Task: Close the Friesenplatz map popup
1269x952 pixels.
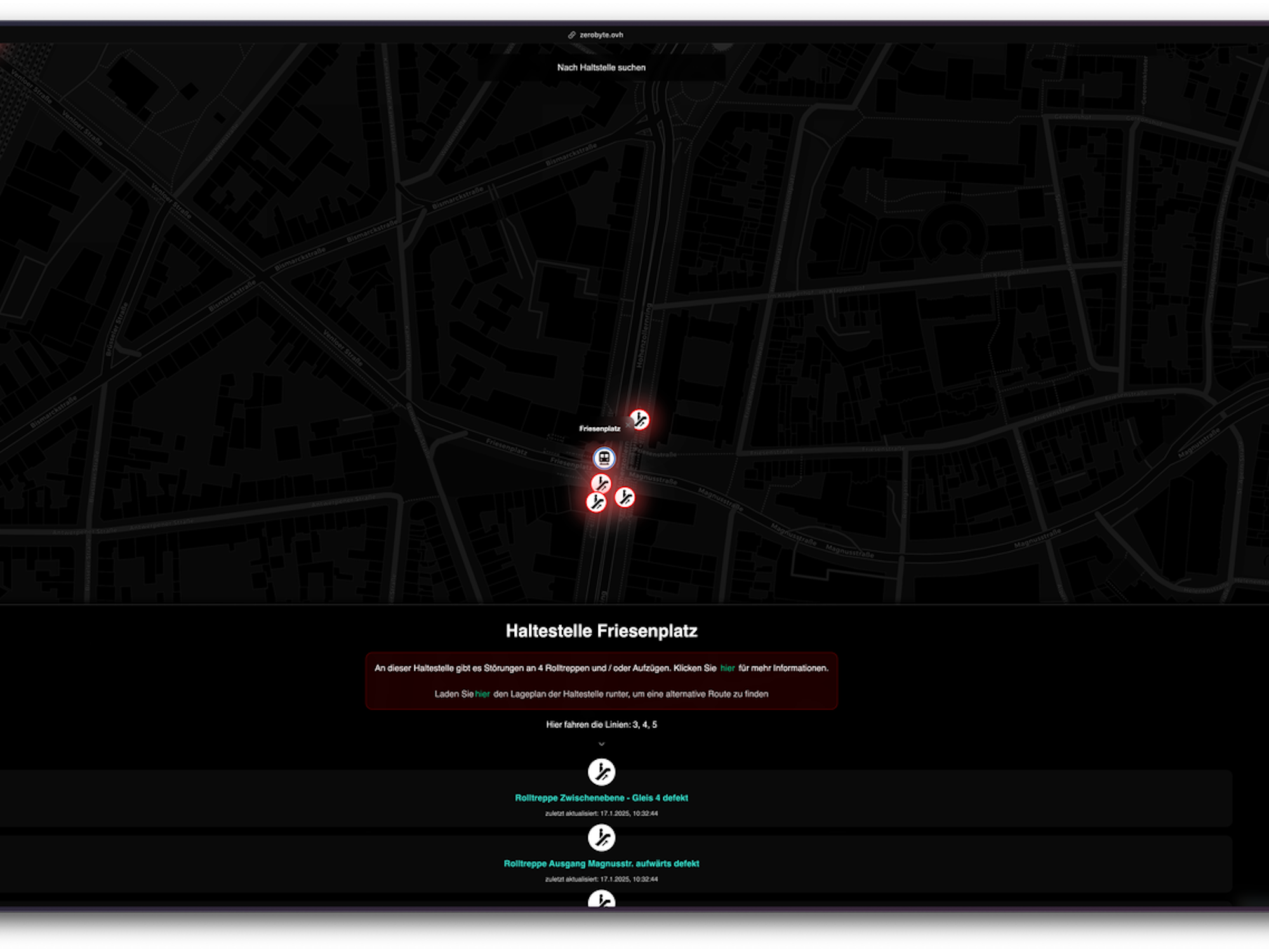Action: (x=628, y=423)
